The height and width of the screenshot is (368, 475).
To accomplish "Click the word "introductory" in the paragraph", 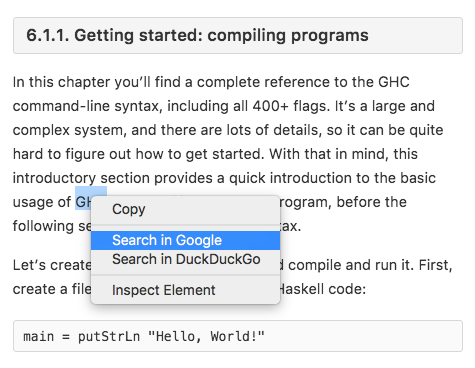I will (x=54, y=178).
